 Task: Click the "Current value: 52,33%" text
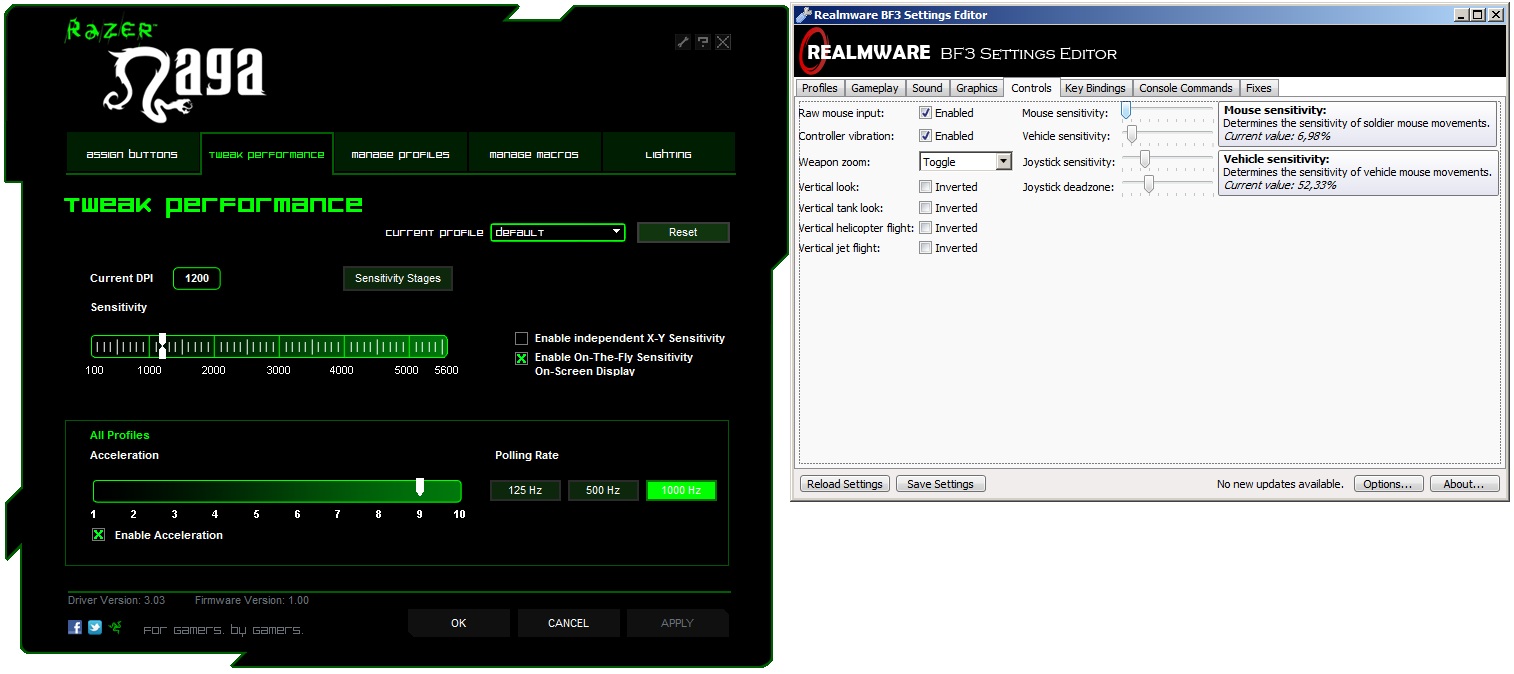point(1280,185)
